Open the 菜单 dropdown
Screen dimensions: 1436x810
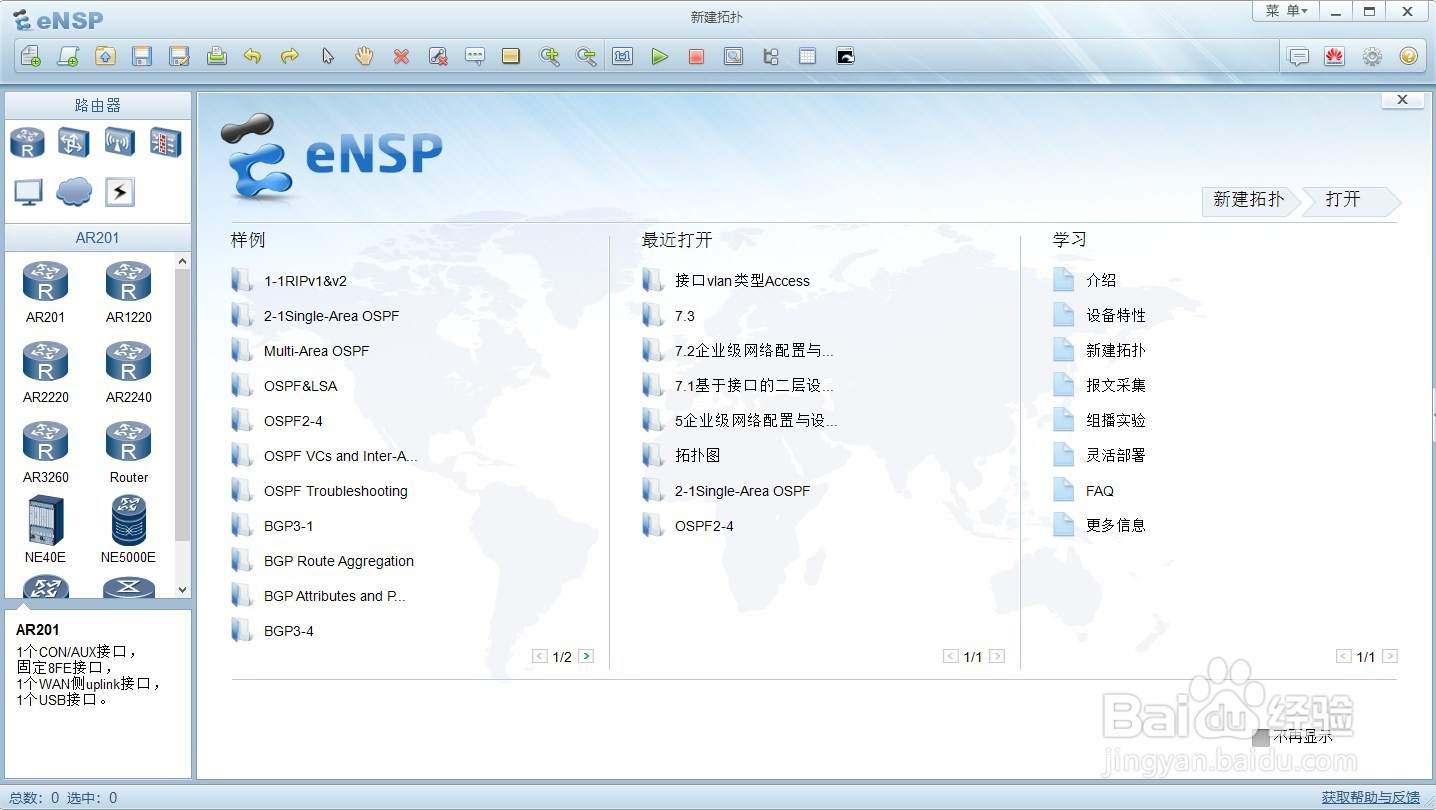[x=1285, y=11]
